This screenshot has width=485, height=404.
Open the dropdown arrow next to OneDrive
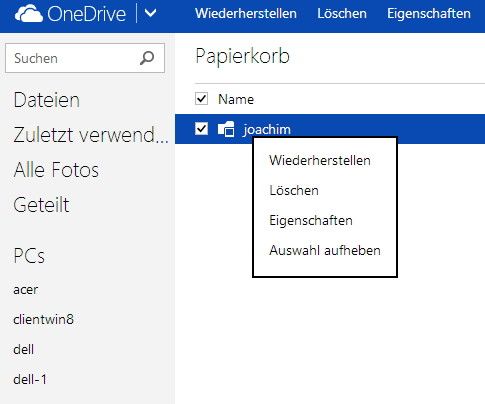[150, 13]
